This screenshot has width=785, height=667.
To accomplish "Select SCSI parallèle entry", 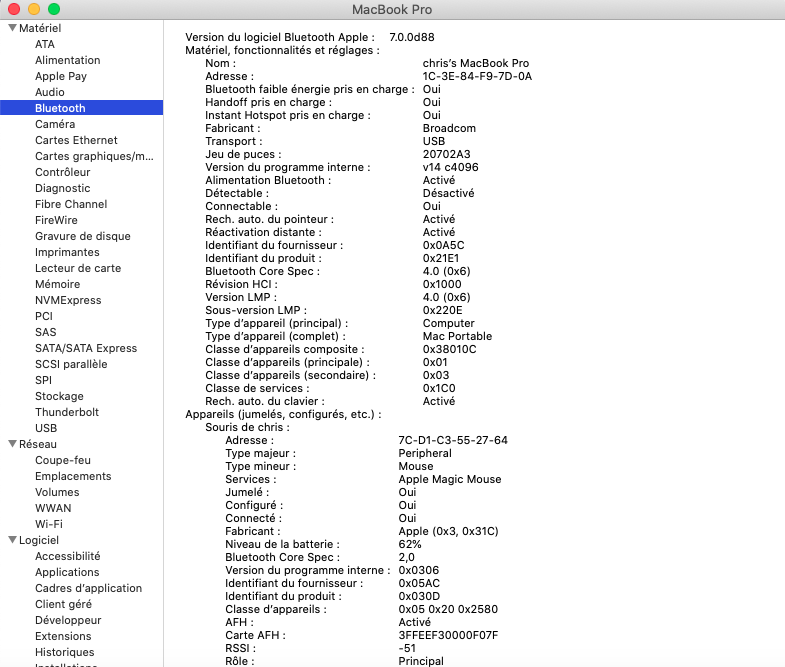I will point(71,365).
